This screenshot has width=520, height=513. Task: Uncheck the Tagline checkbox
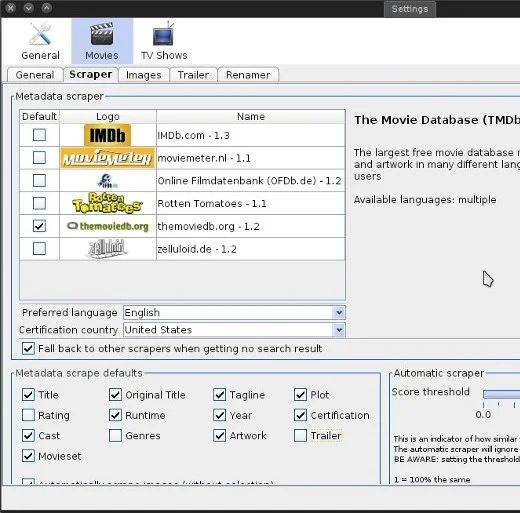click(x=220, y=395)
